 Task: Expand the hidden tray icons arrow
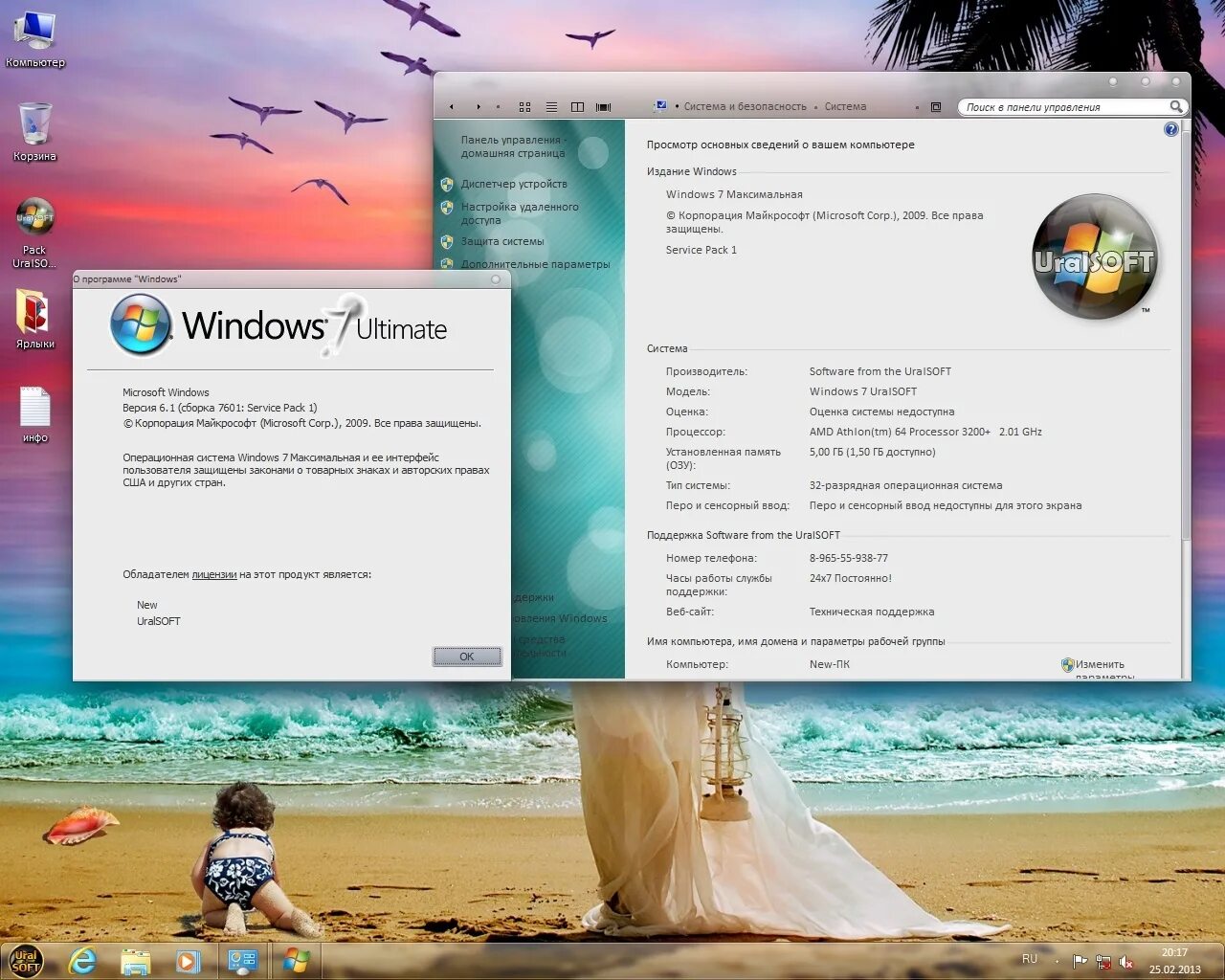[x=1057, y=960]
